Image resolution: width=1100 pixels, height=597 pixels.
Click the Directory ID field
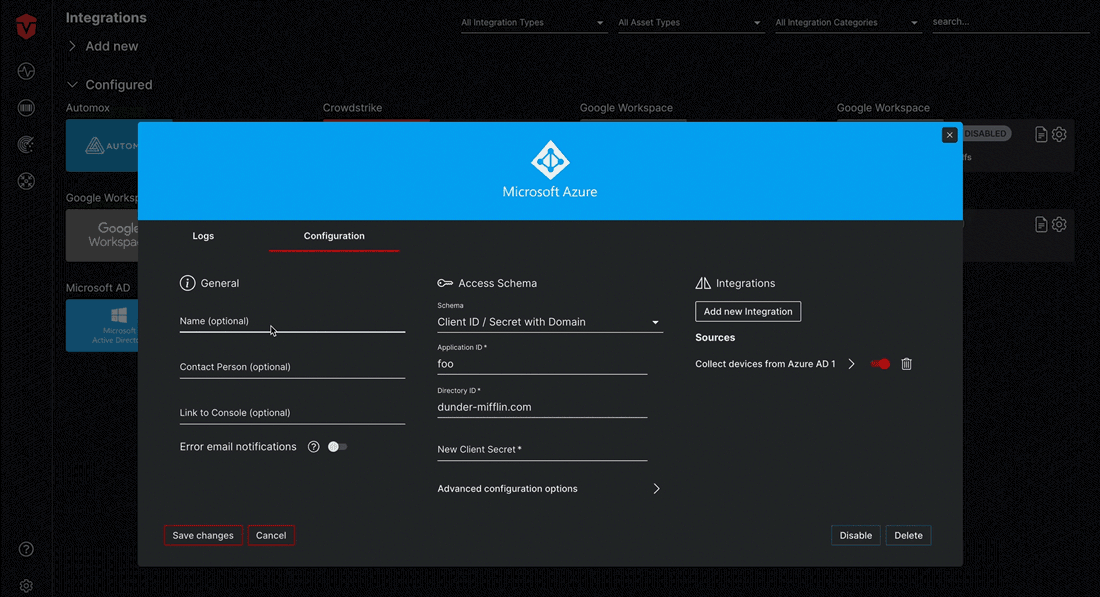(542, 407)
